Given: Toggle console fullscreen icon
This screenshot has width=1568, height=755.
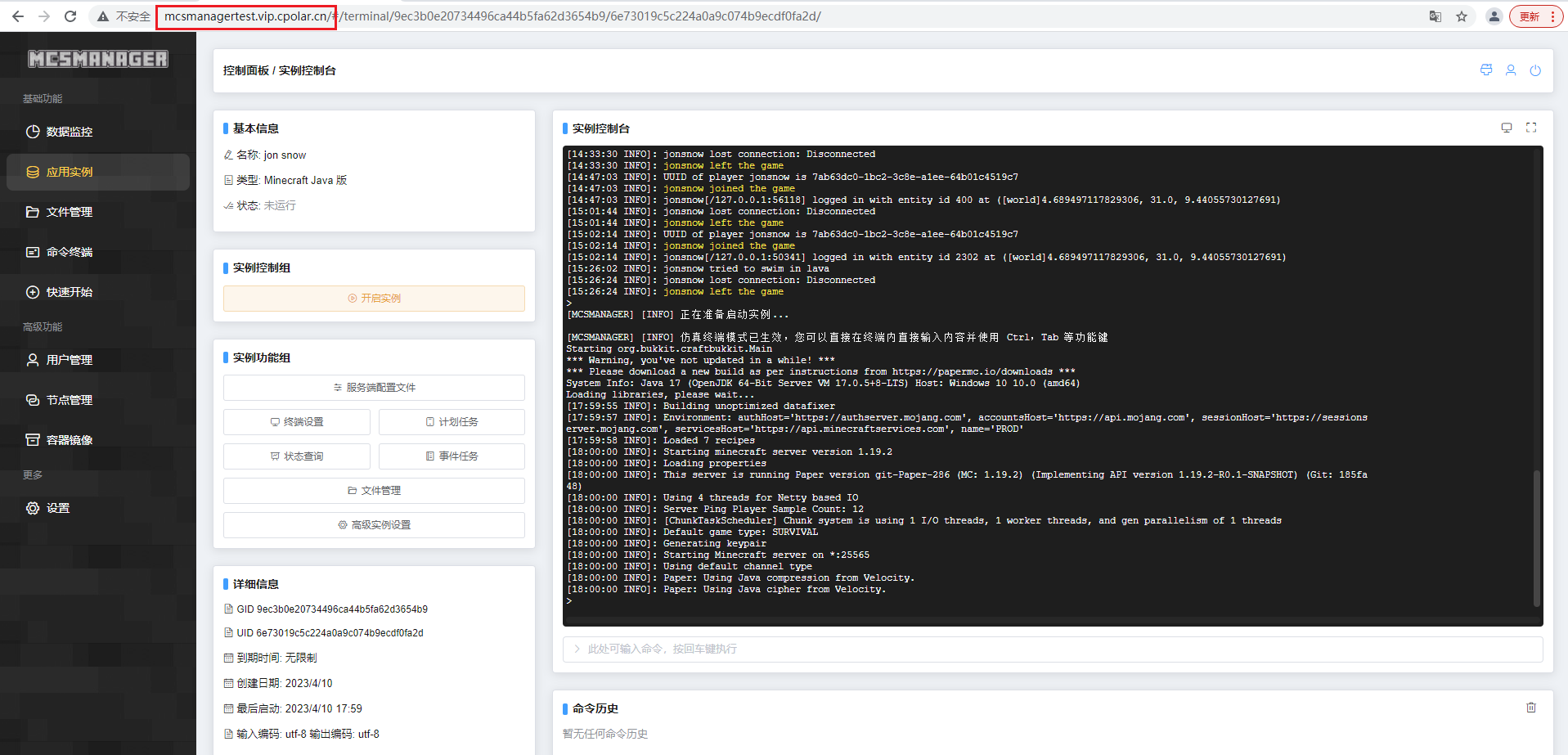Looking at the screenshot, I should pyautogui.click(x=1531, y=128).
